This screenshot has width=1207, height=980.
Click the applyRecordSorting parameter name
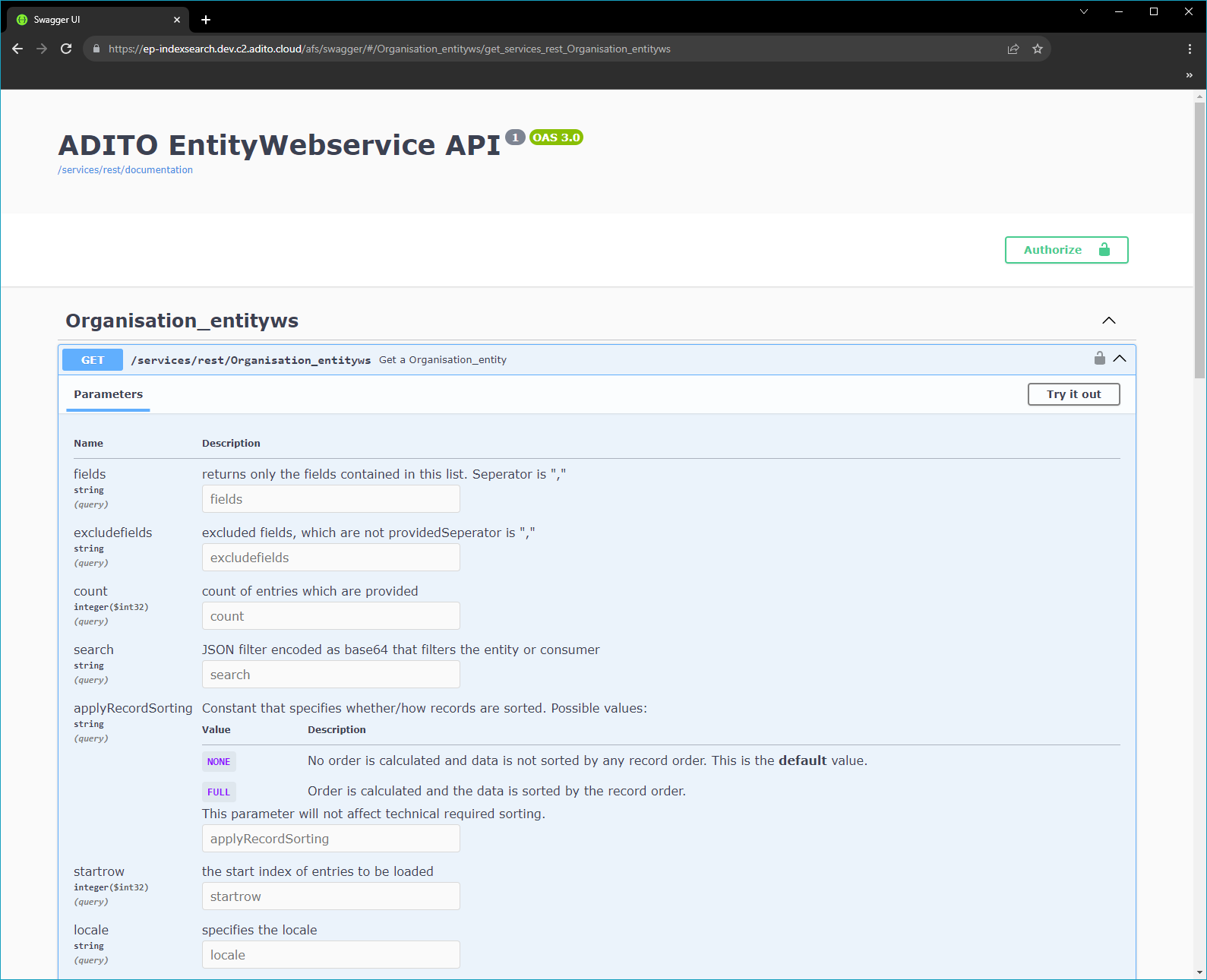133,708
